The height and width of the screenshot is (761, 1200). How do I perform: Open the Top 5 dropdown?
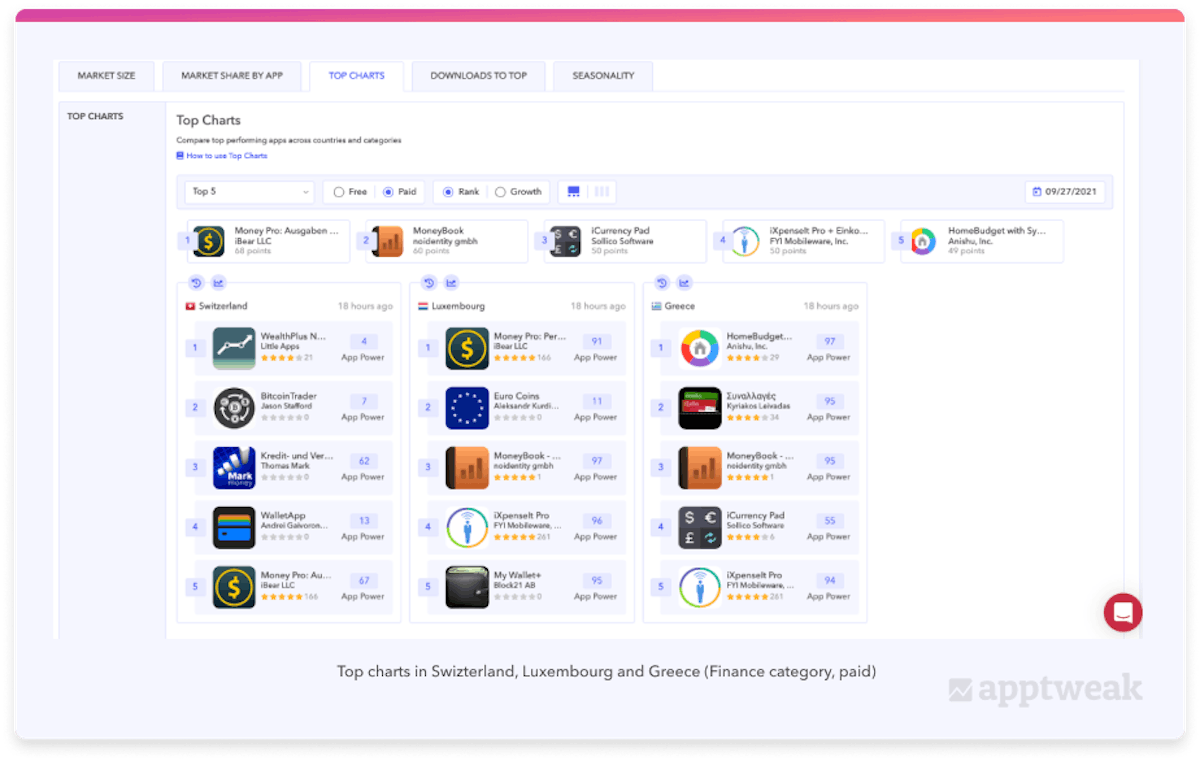(250, 192)
